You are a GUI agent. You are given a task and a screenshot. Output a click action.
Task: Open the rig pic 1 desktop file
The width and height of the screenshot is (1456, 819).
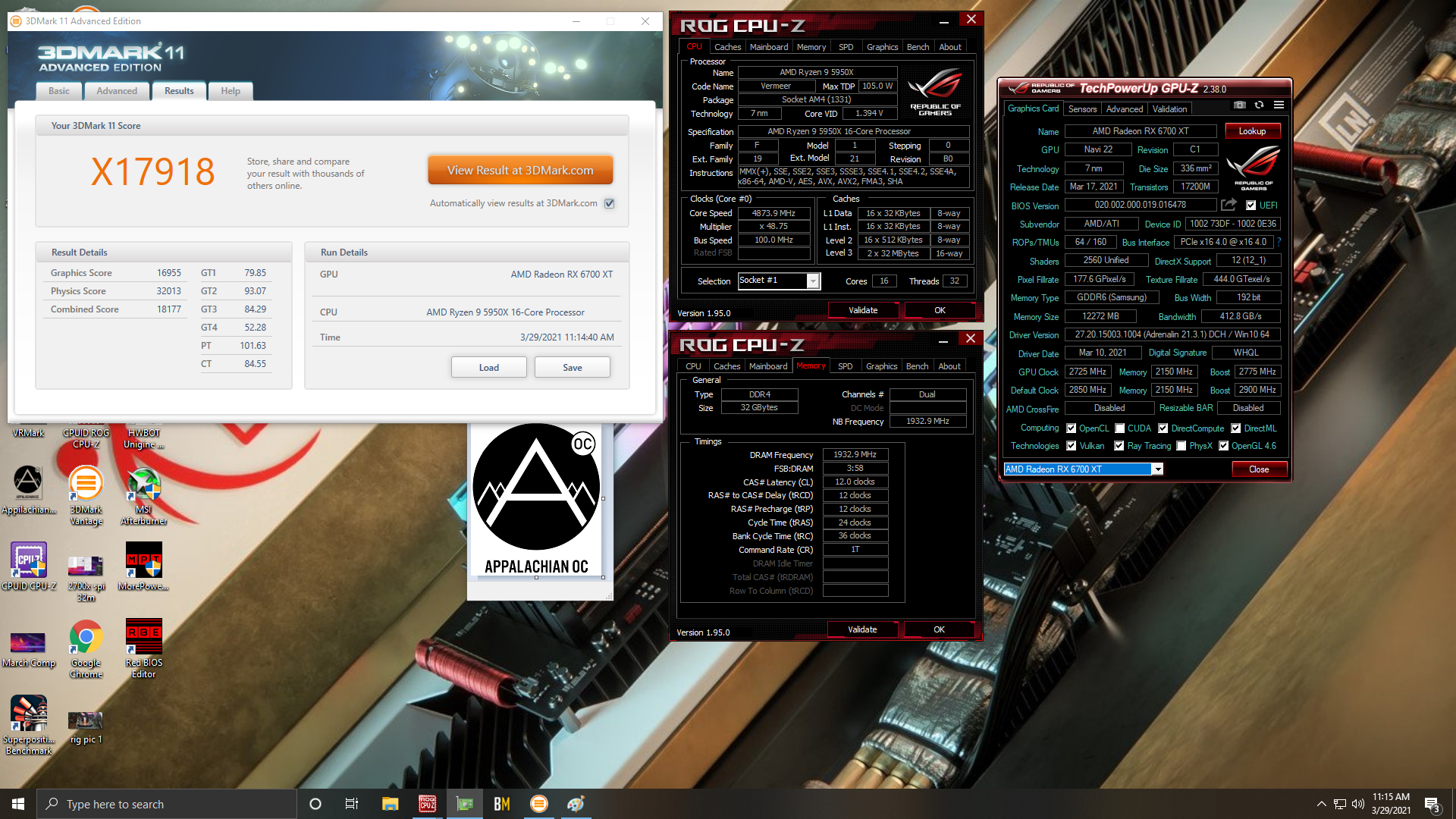(x=86, y=726)
